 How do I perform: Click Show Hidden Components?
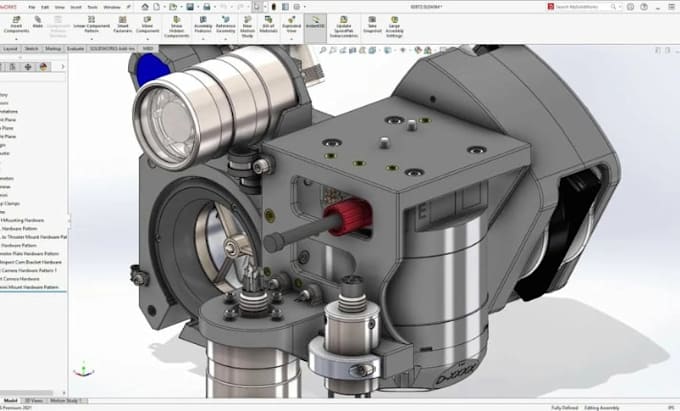(177, 27)
